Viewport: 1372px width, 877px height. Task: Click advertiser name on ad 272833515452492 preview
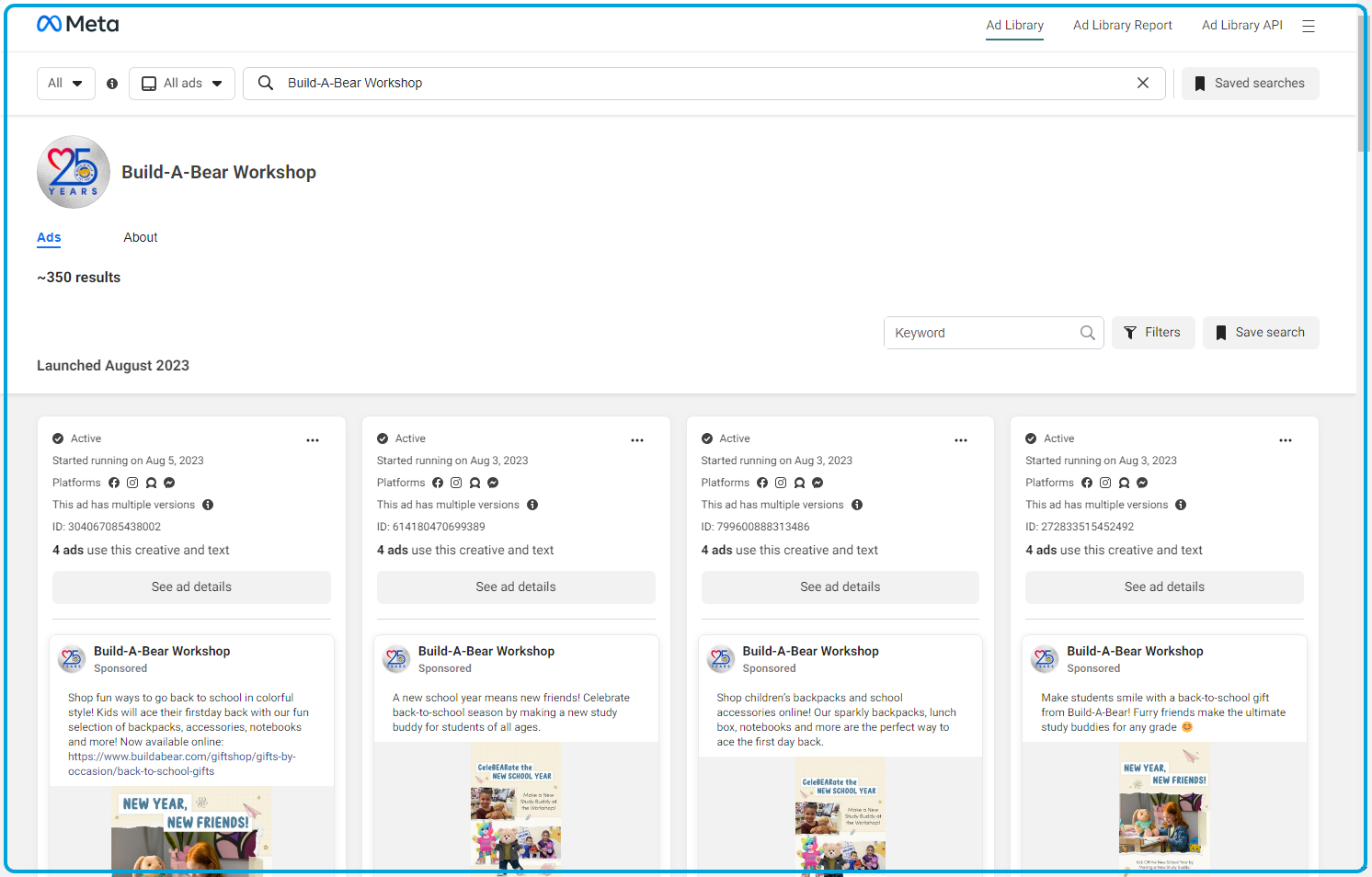pyautogui.click(x=1135, y=651)
